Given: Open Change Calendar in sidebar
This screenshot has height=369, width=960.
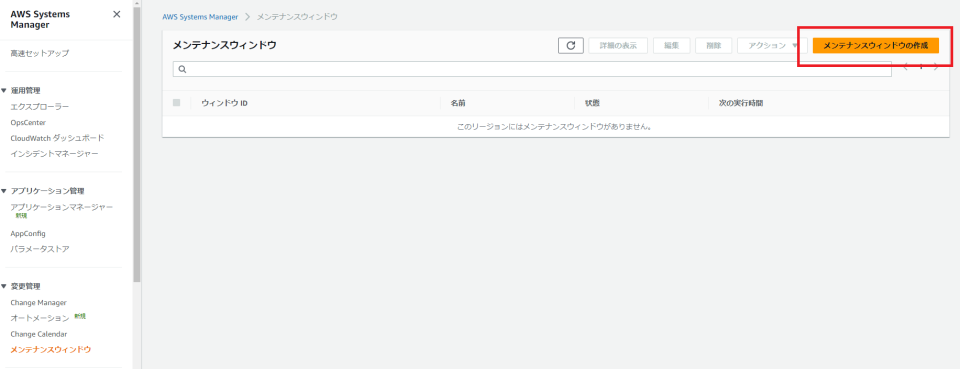Looking at the screenshot, I should [x=39, y=334].
